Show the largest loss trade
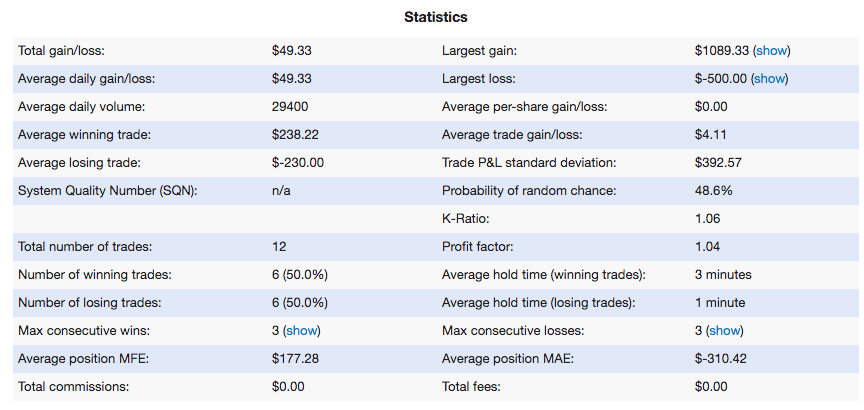The height and width of the screenshot is (410, 864). coord(770,79)
